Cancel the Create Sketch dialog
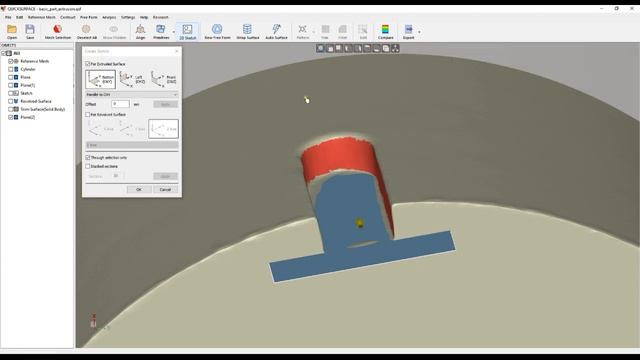The width and height of the screenshot is (640, 360). tap(165, 189)
